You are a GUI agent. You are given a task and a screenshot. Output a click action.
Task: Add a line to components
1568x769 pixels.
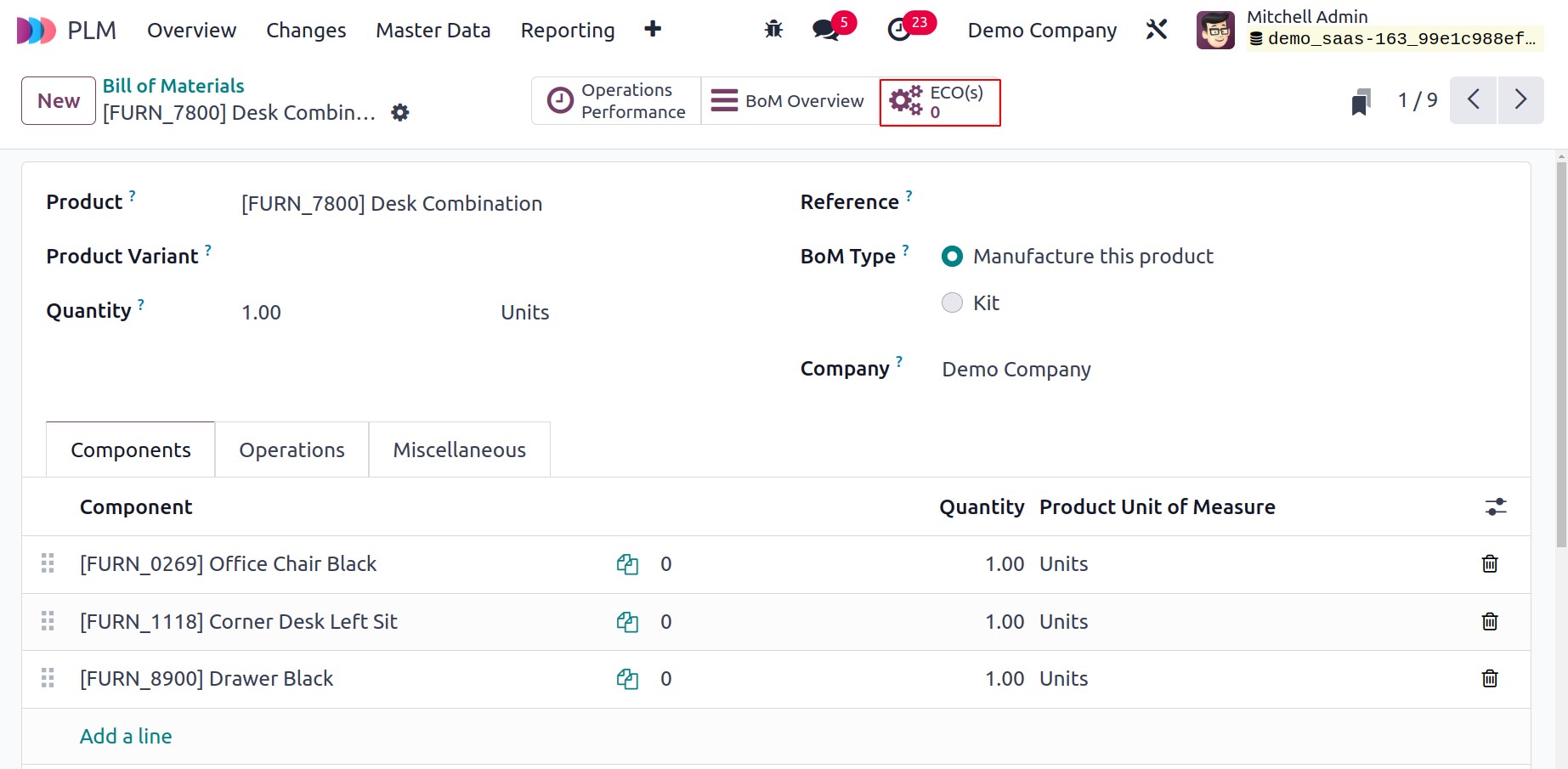(x=126, y=737)
